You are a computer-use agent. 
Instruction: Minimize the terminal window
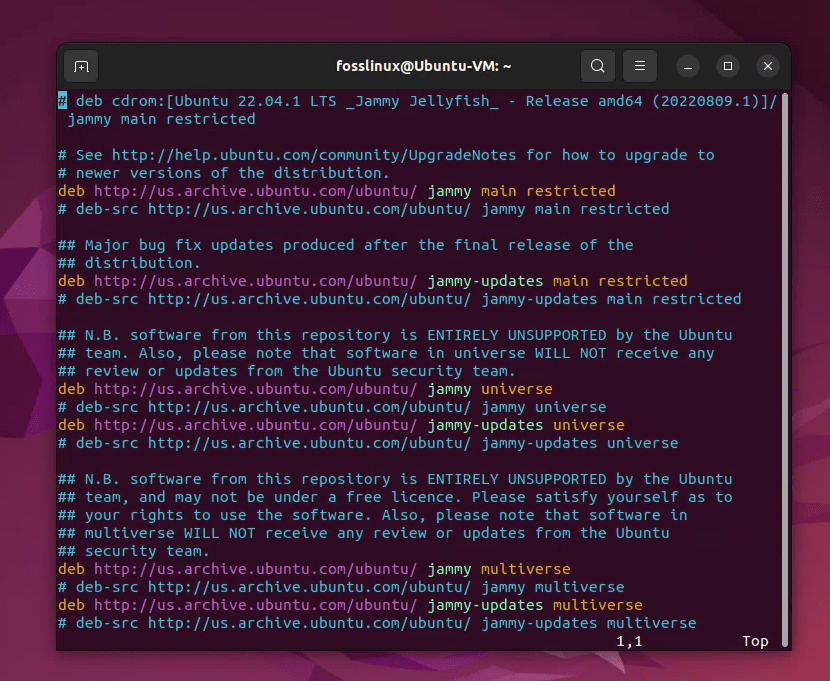click(687, 66)
